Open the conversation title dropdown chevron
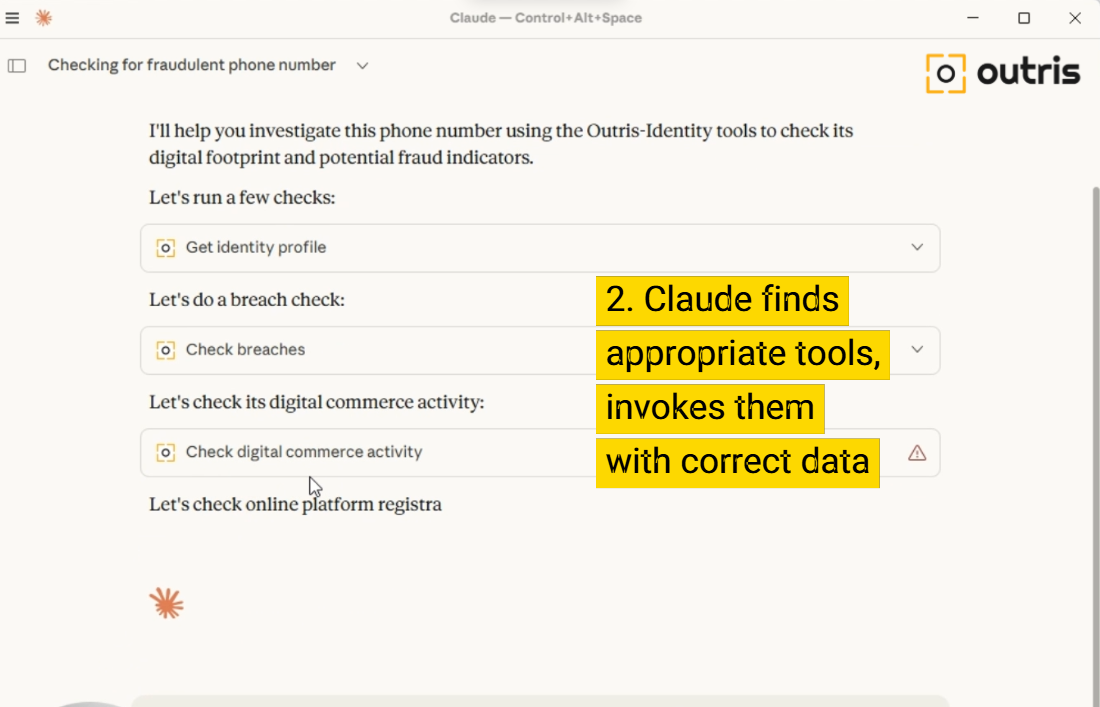The height and width of the screenshot is (707, 1100). [x=361, y=65]
